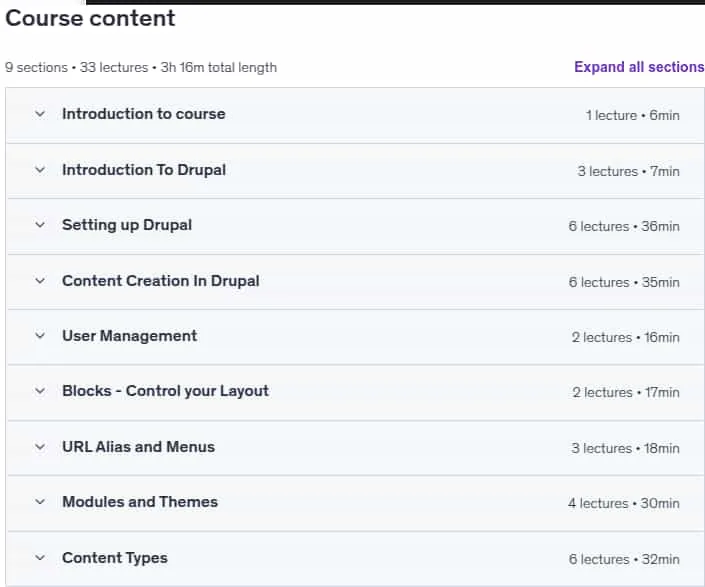Select the Introduction To Drupal heading

pos(144,170)
